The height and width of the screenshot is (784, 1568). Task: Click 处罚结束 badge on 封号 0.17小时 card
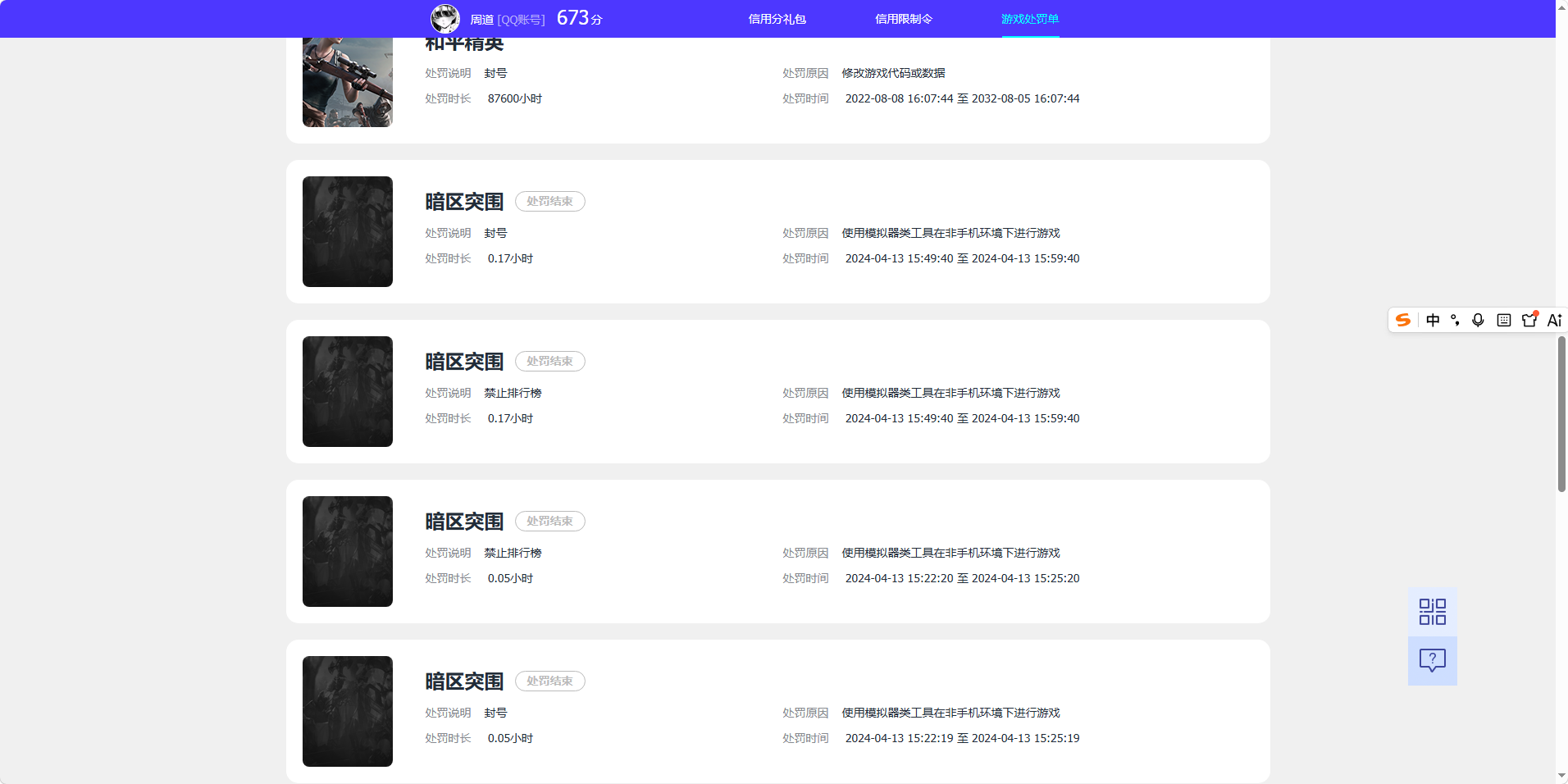[550, 201]
